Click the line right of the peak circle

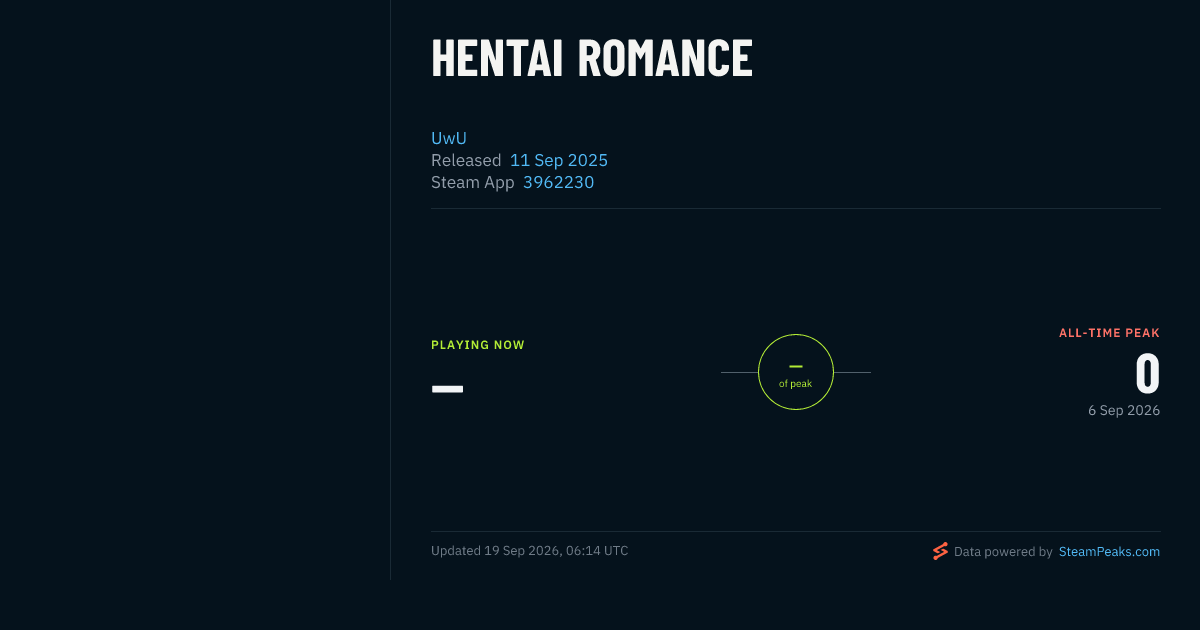[852, 372]
